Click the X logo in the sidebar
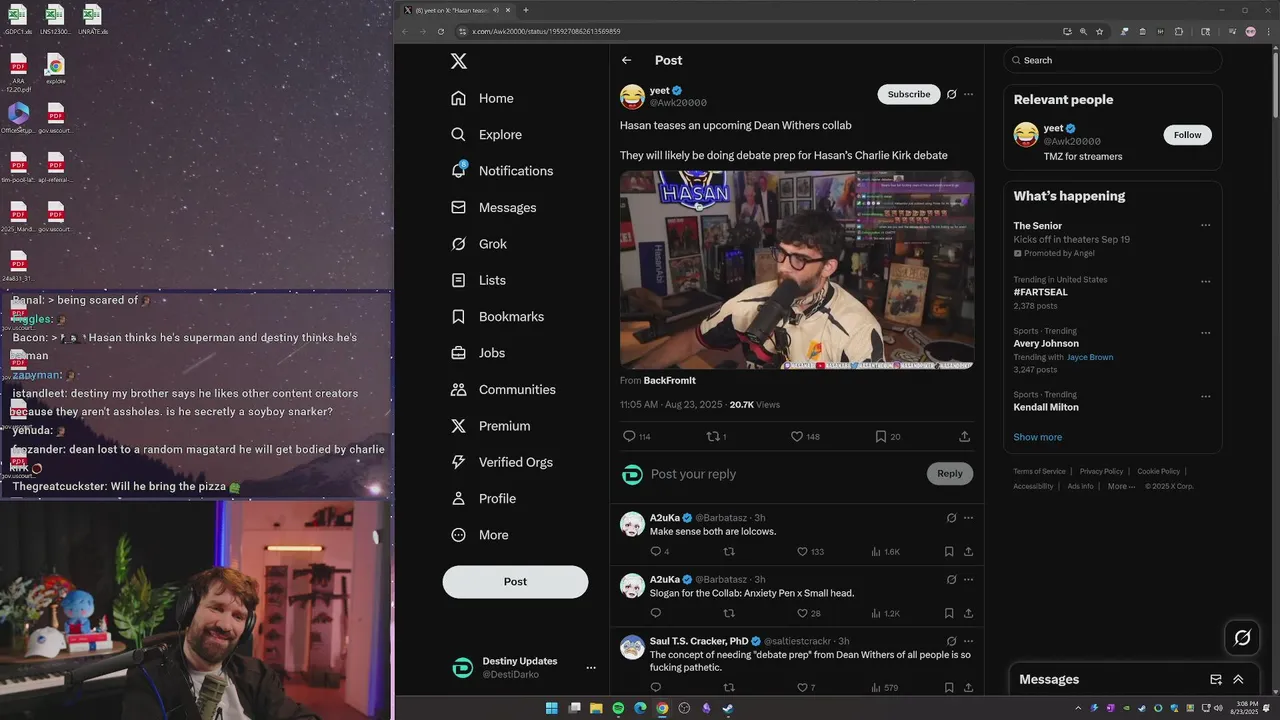 [x=458, y=61]
